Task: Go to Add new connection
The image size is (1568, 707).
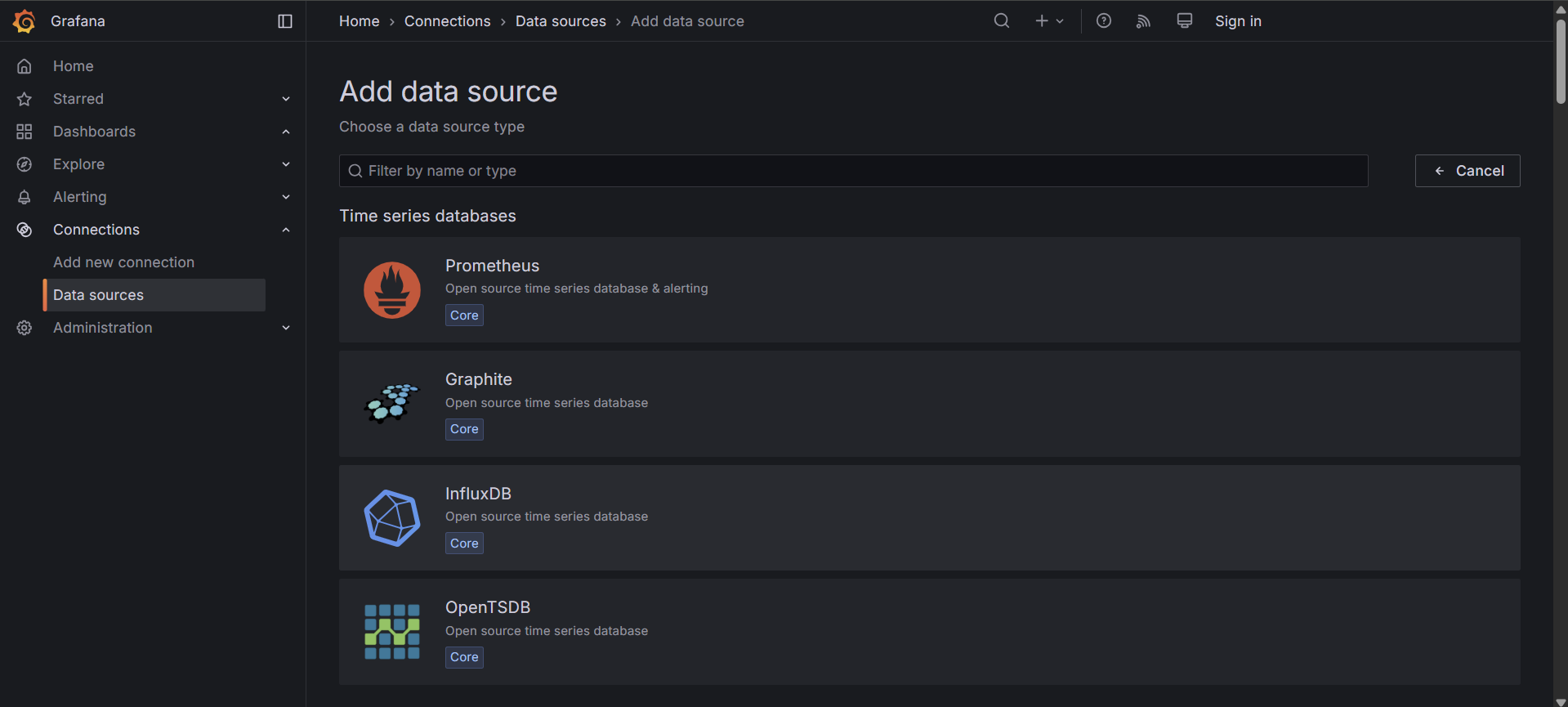Action: point(124,262)
